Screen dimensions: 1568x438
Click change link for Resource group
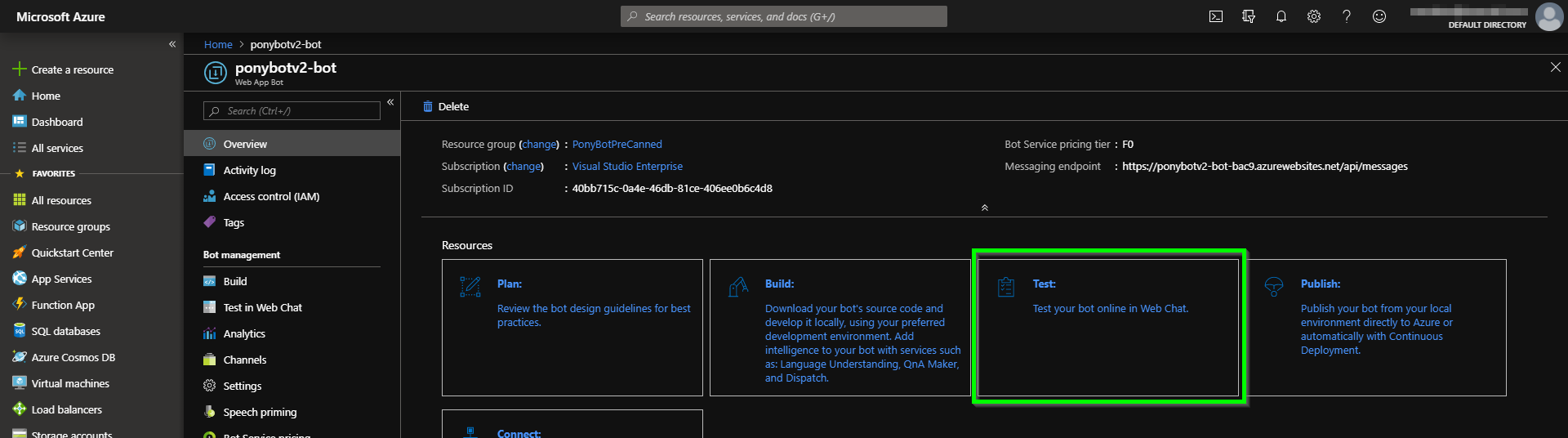(x=539, y=144)
